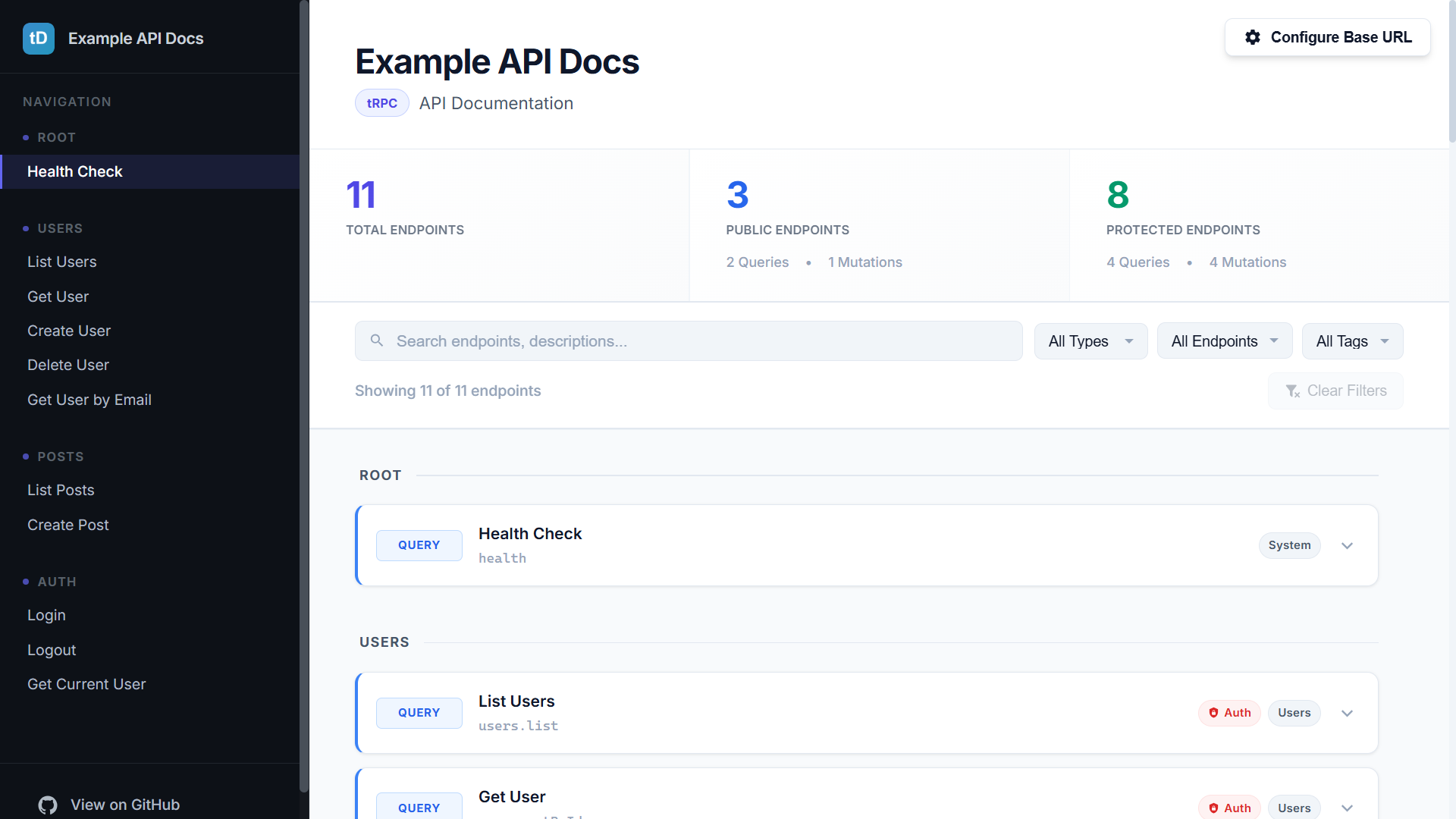This screenshot has height=819, width=1456.
Task: Select Get User by Email in sidebar
Action: click(x=150, y=400)
